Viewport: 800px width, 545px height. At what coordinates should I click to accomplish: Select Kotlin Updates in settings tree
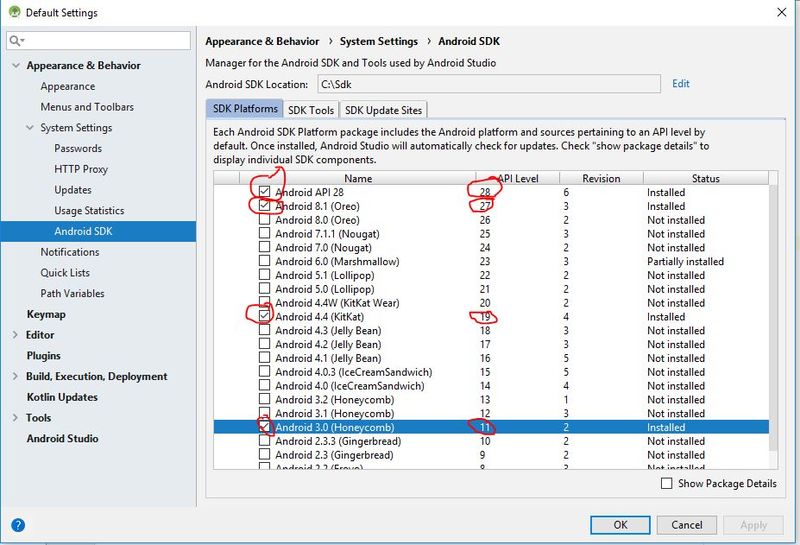pyautogui.click(x=62, y=397)
